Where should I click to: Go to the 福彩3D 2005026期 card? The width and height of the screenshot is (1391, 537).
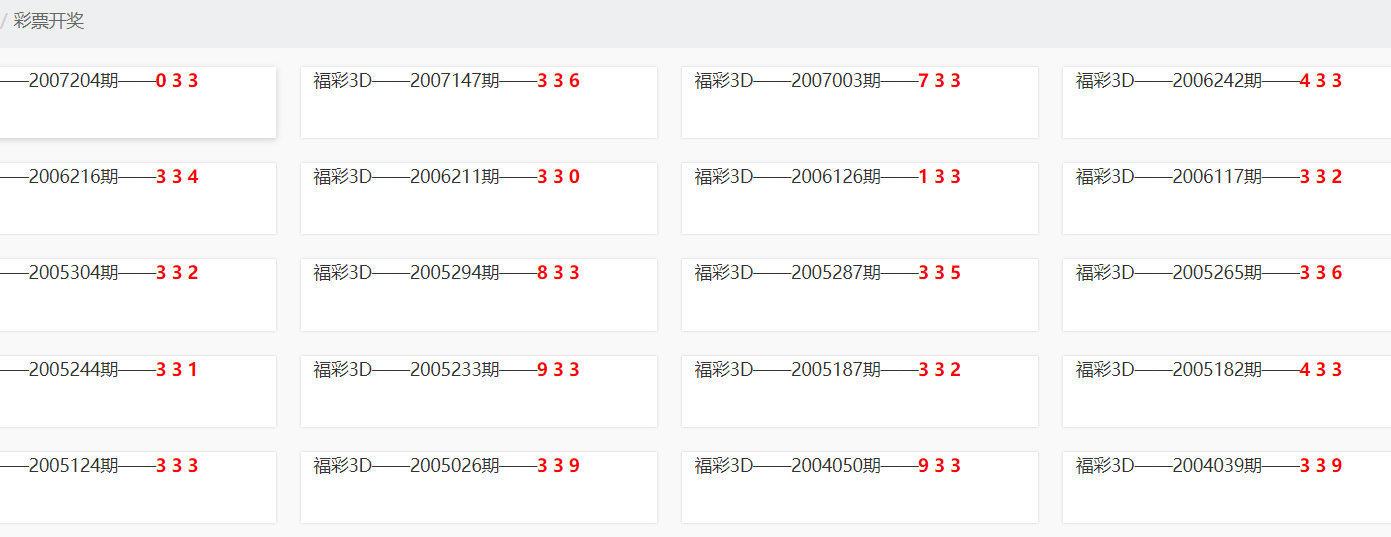click(x=479, y=487)
